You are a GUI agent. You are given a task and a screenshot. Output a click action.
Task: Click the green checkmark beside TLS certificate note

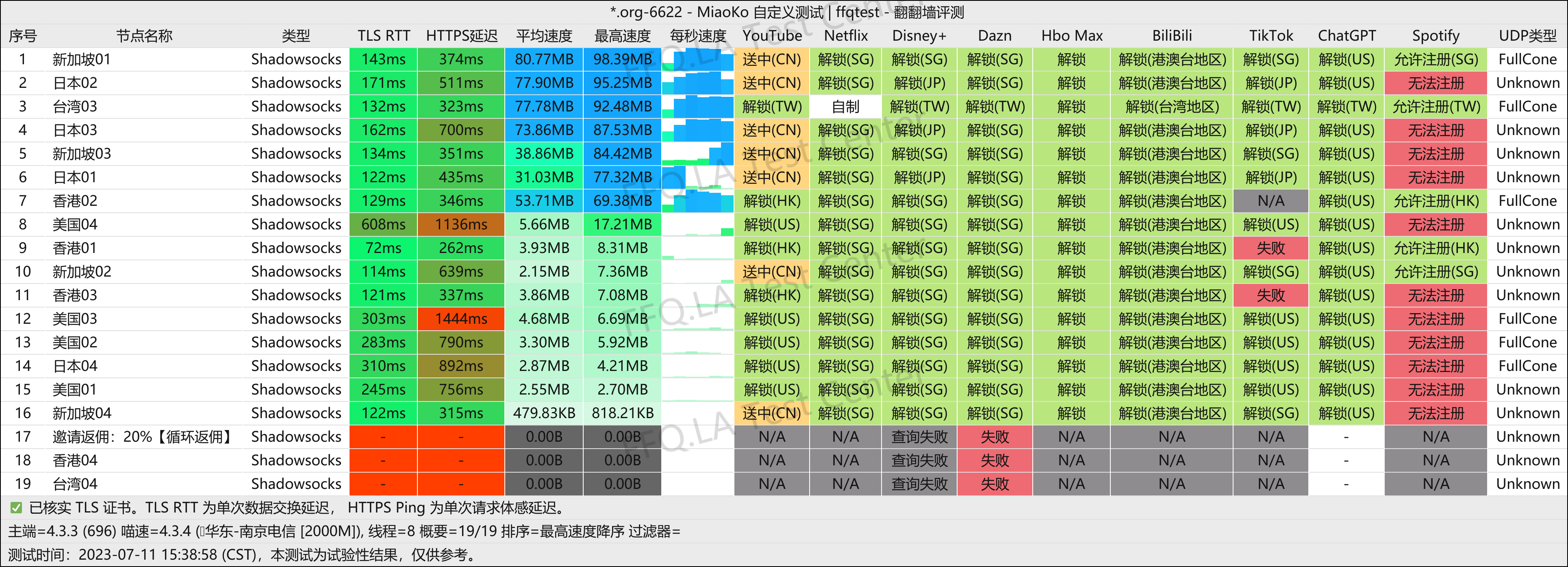point(16,507)
